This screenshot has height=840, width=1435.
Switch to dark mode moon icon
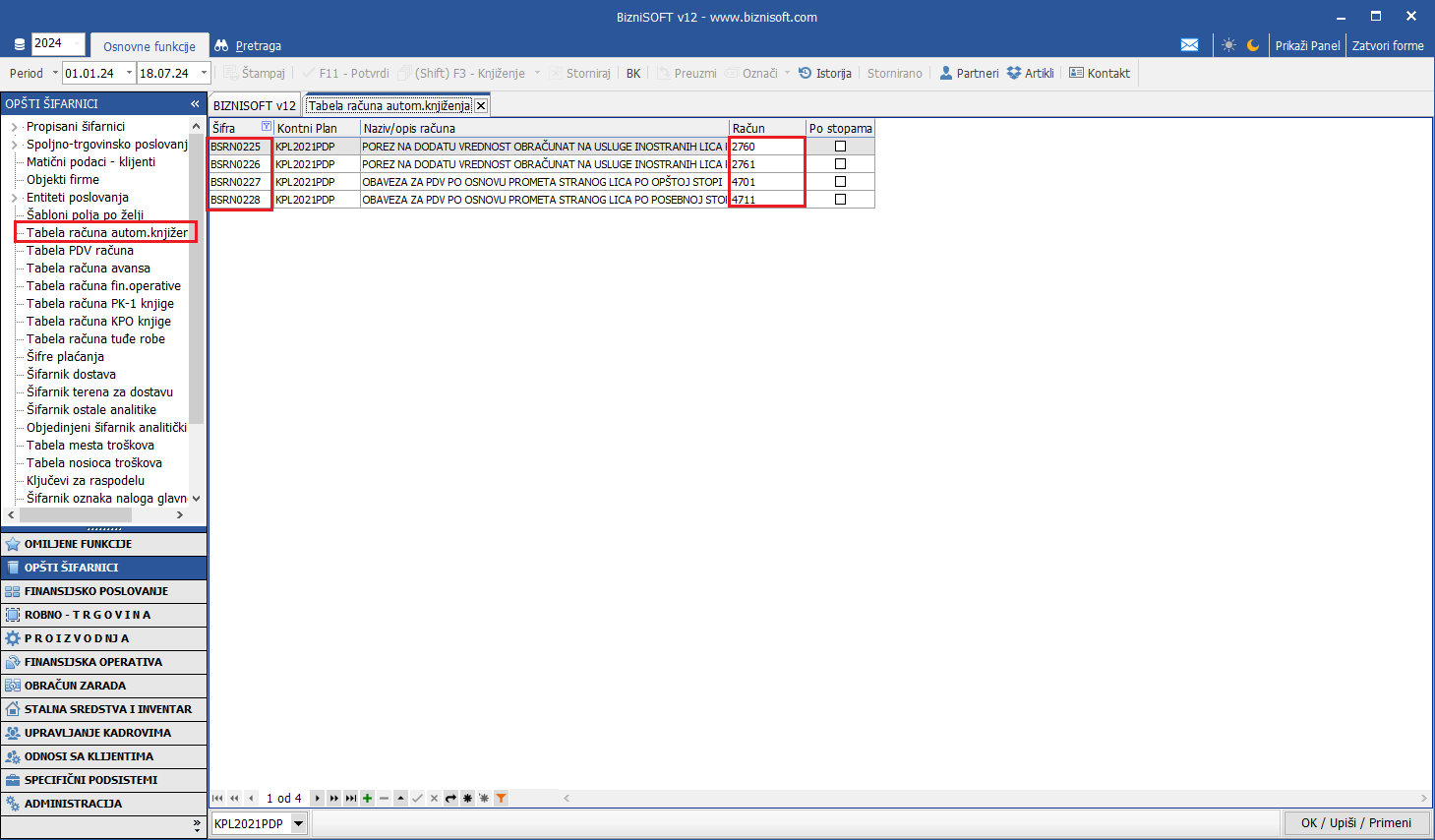(1253, 45)
